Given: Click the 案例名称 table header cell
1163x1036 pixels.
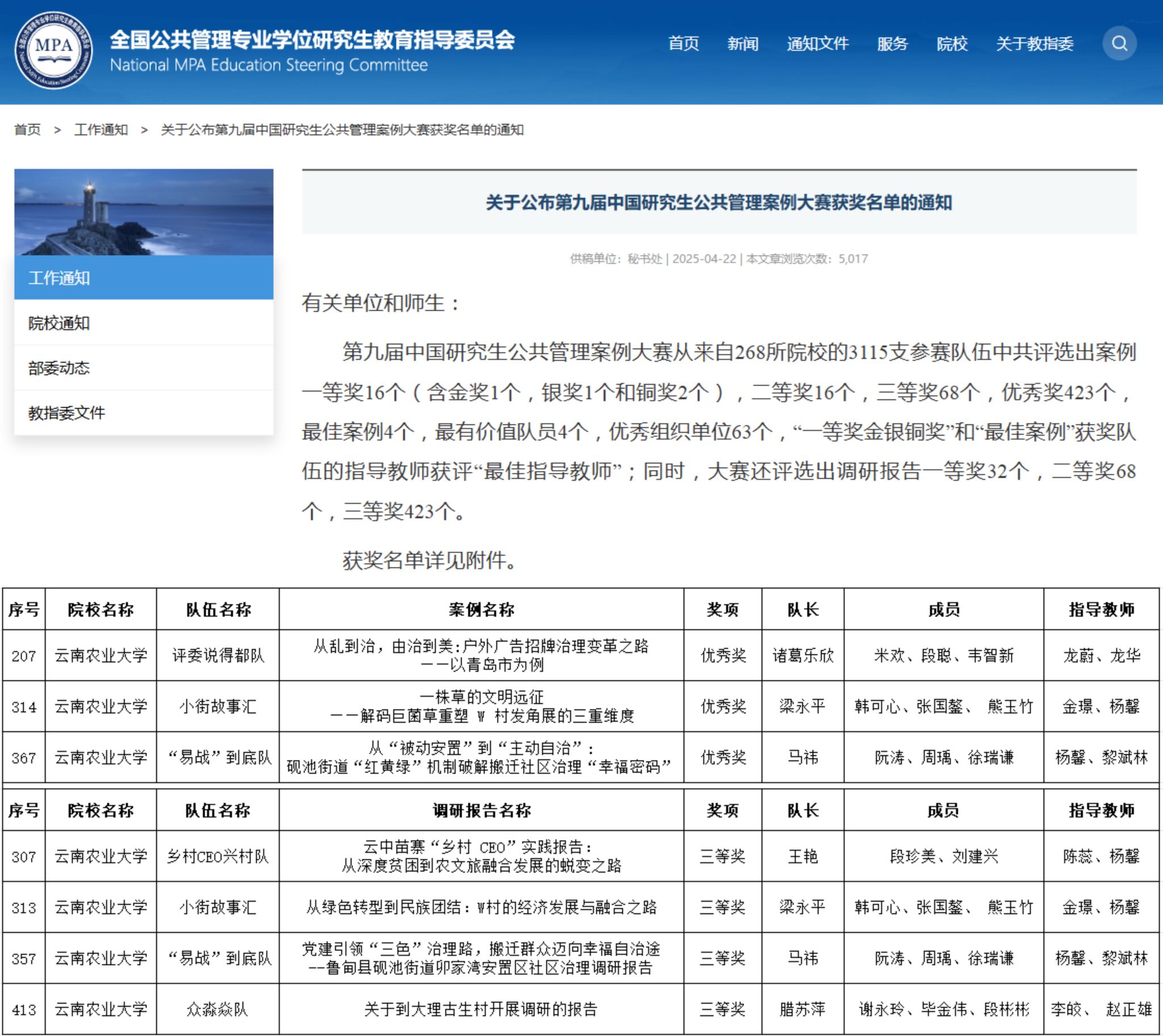Looking at the screenshot, I should click(x=481, y=609).
